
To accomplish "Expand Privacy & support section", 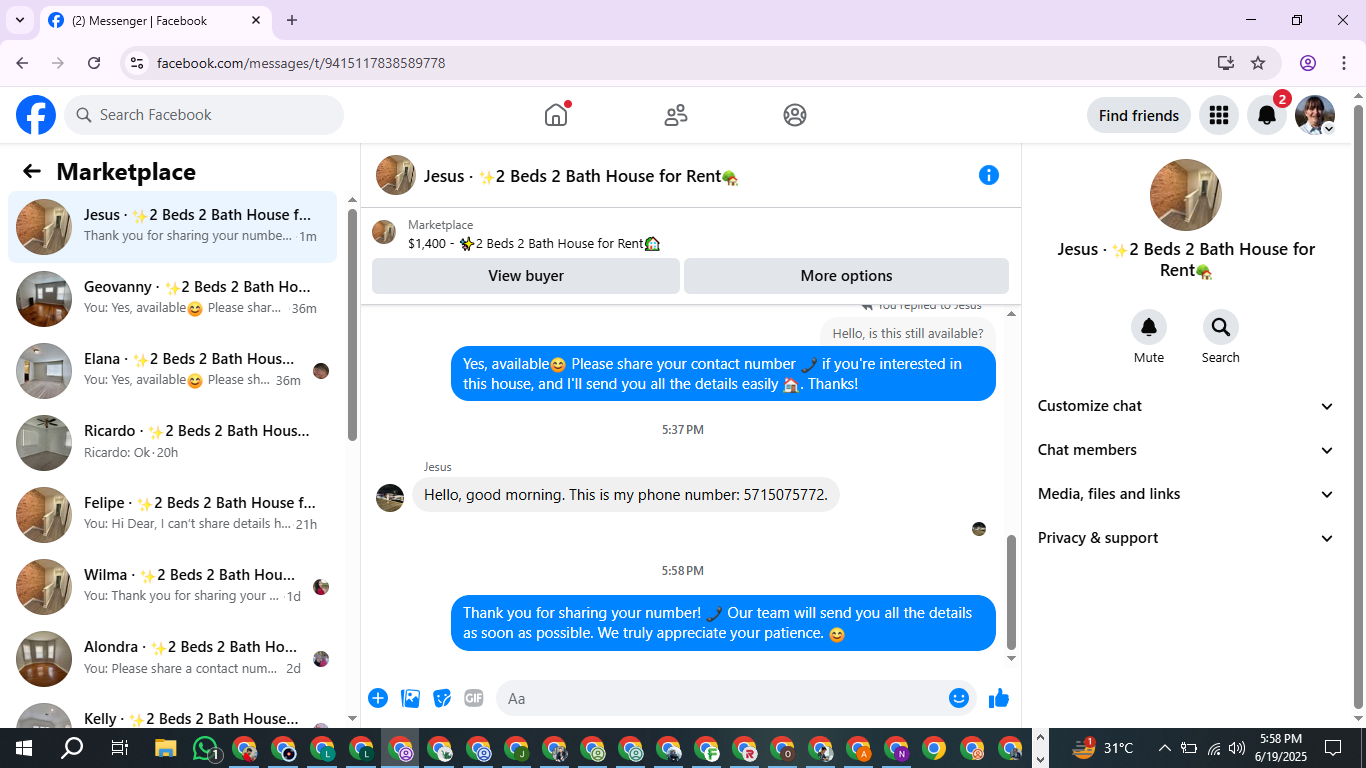I will [1186, 538].
